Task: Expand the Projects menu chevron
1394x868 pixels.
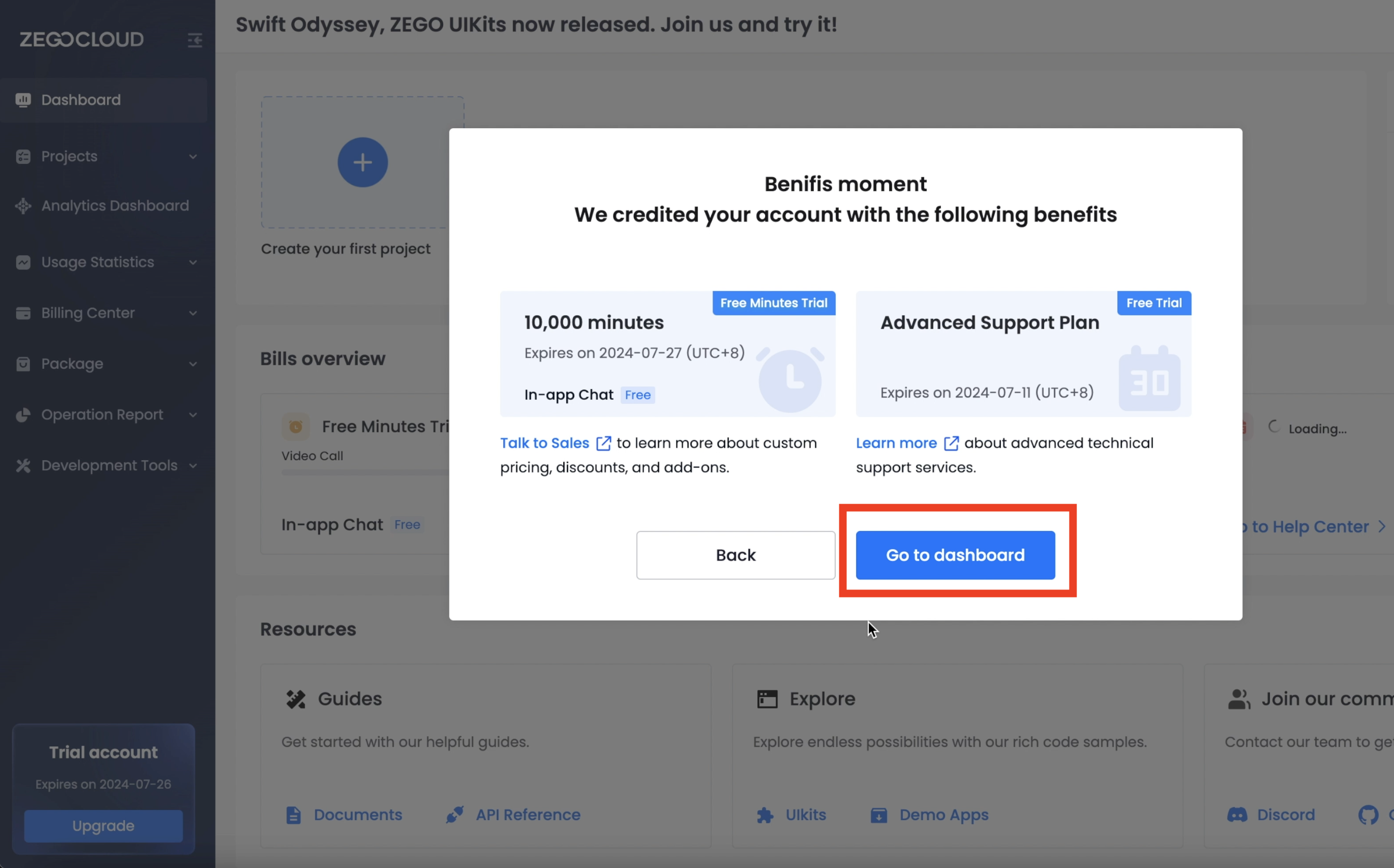Action: click(193, 157)
